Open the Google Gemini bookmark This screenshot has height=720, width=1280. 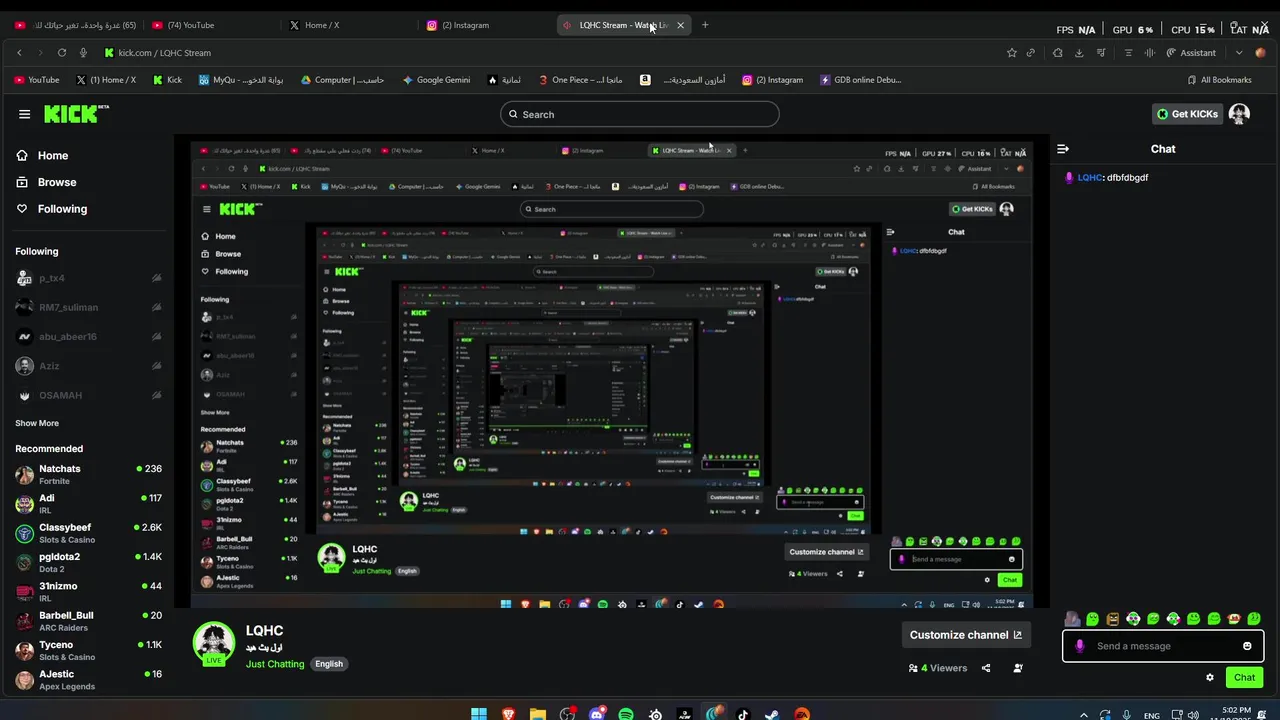(436, 80)
